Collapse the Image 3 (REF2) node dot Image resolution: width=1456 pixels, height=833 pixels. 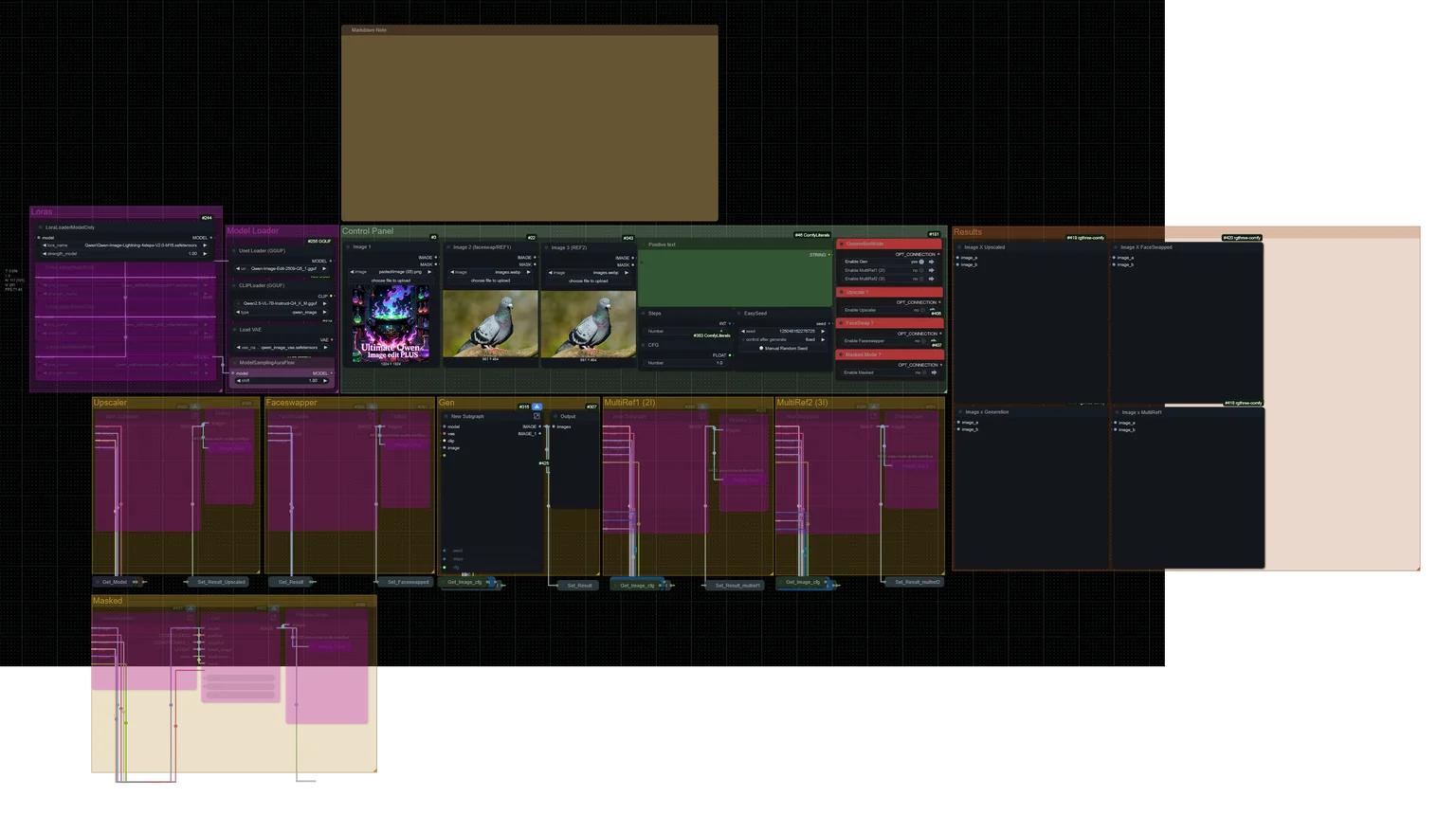tap(546, 247)
